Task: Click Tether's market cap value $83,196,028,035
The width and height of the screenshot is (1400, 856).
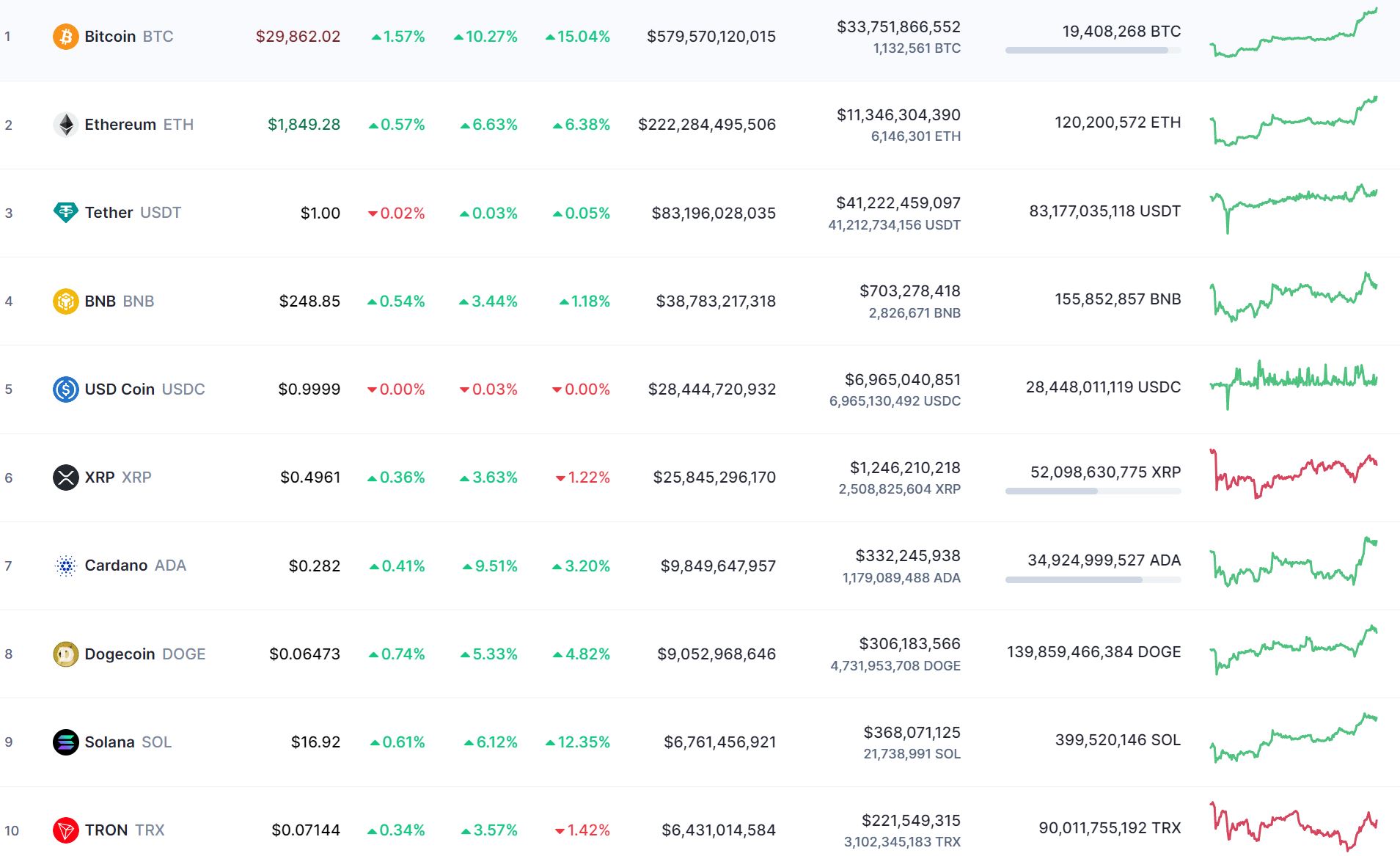Action: click(714, 213)
